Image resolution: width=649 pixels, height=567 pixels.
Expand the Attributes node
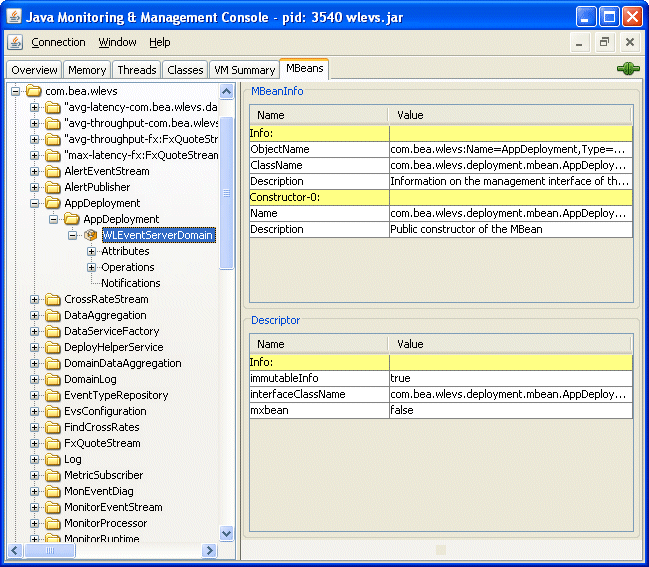[x=92, y=251]
